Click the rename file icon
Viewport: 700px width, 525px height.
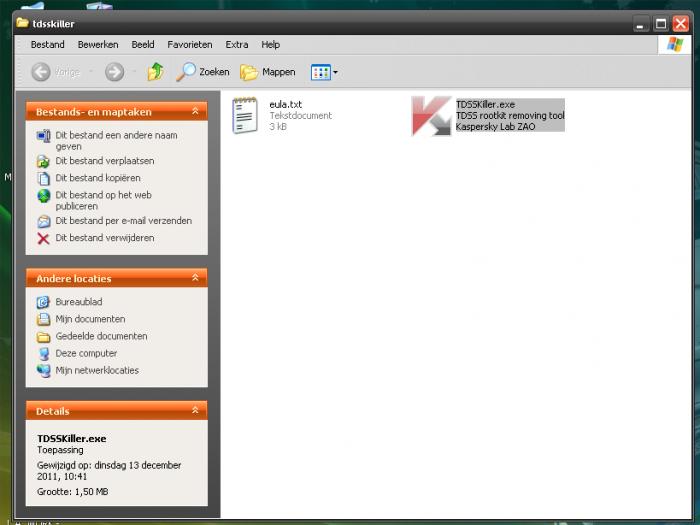point(43,136)
